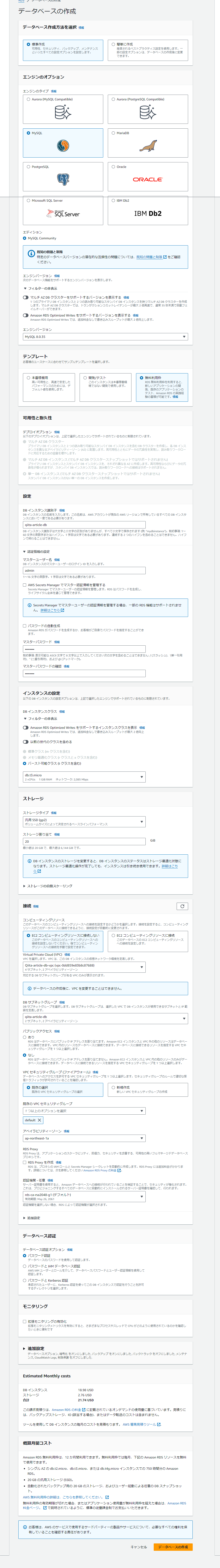The image size is (220, 1568).
Task: Expand the 追加設定 section near the page bottom
Action: click(34, 1348)
